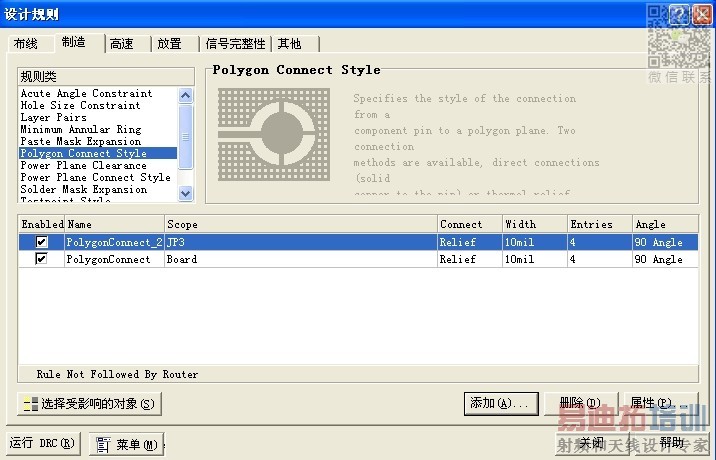Click the Width column header
This screenshot has width=716, height=460.
pos(535,224)
